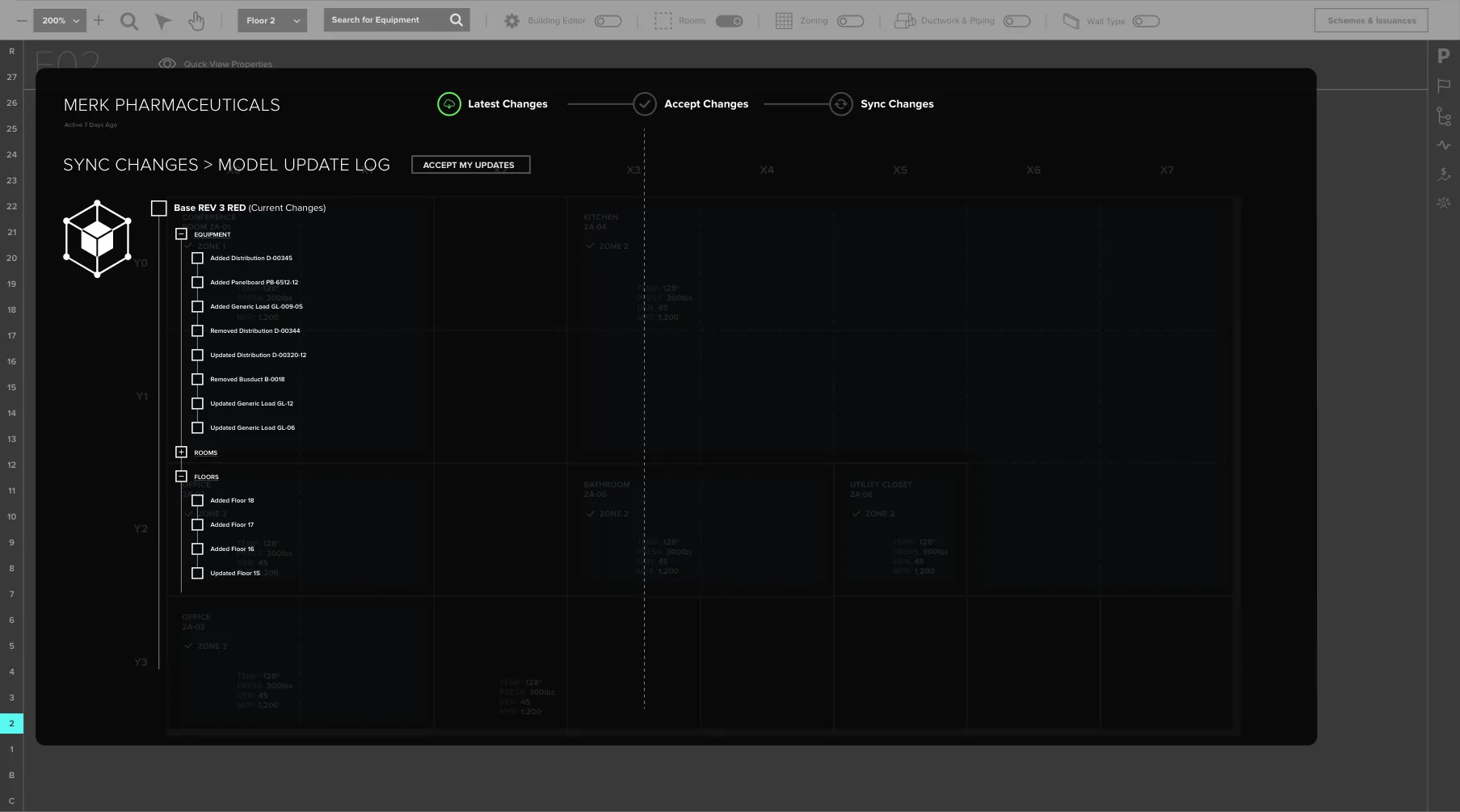This screenshot has height=812, width=1460.
Task: Expand the ROOMS tree section
Action: tap(181, 452)
